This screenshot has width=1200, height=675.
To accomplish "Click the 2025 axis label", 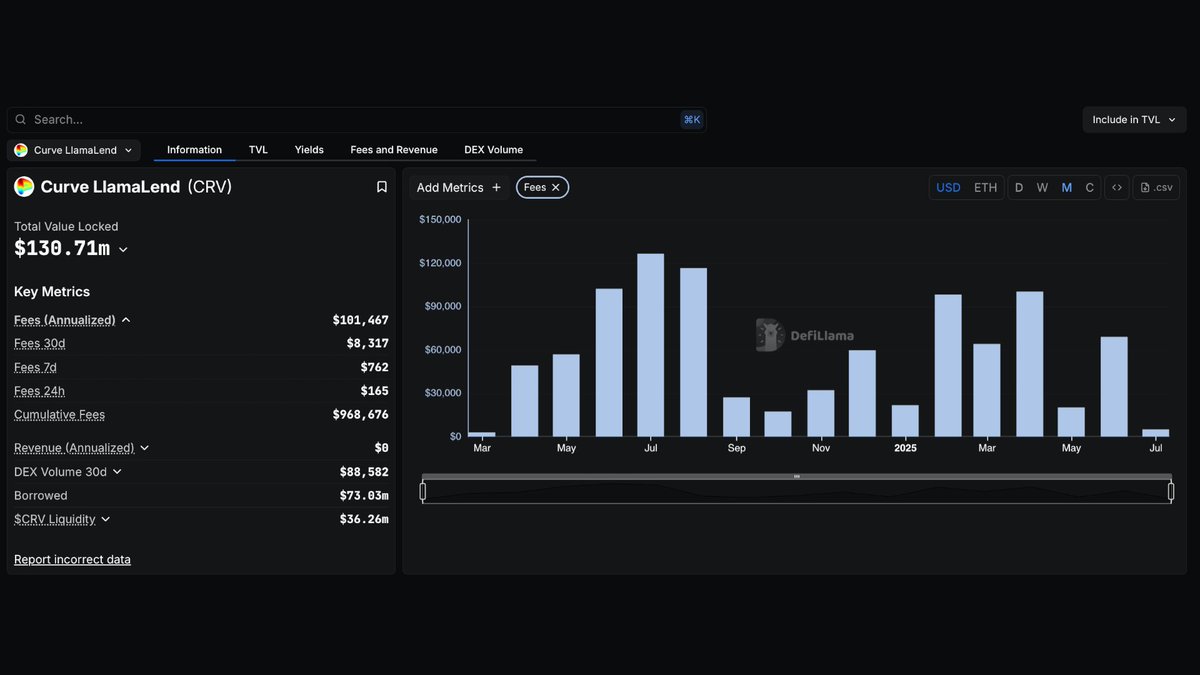I will [x=905, y=448].
